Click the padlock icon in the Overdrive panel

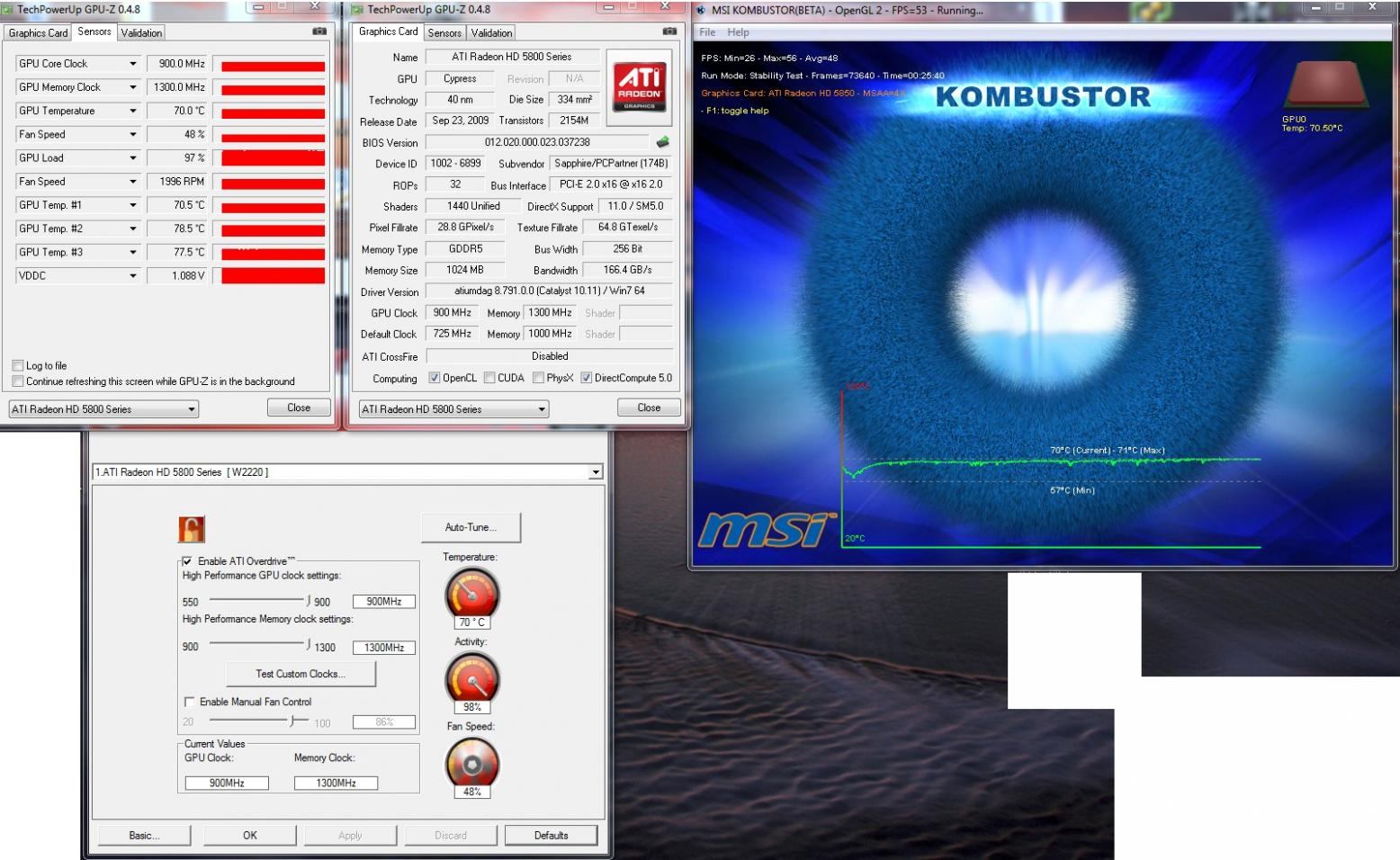(192, 529)
